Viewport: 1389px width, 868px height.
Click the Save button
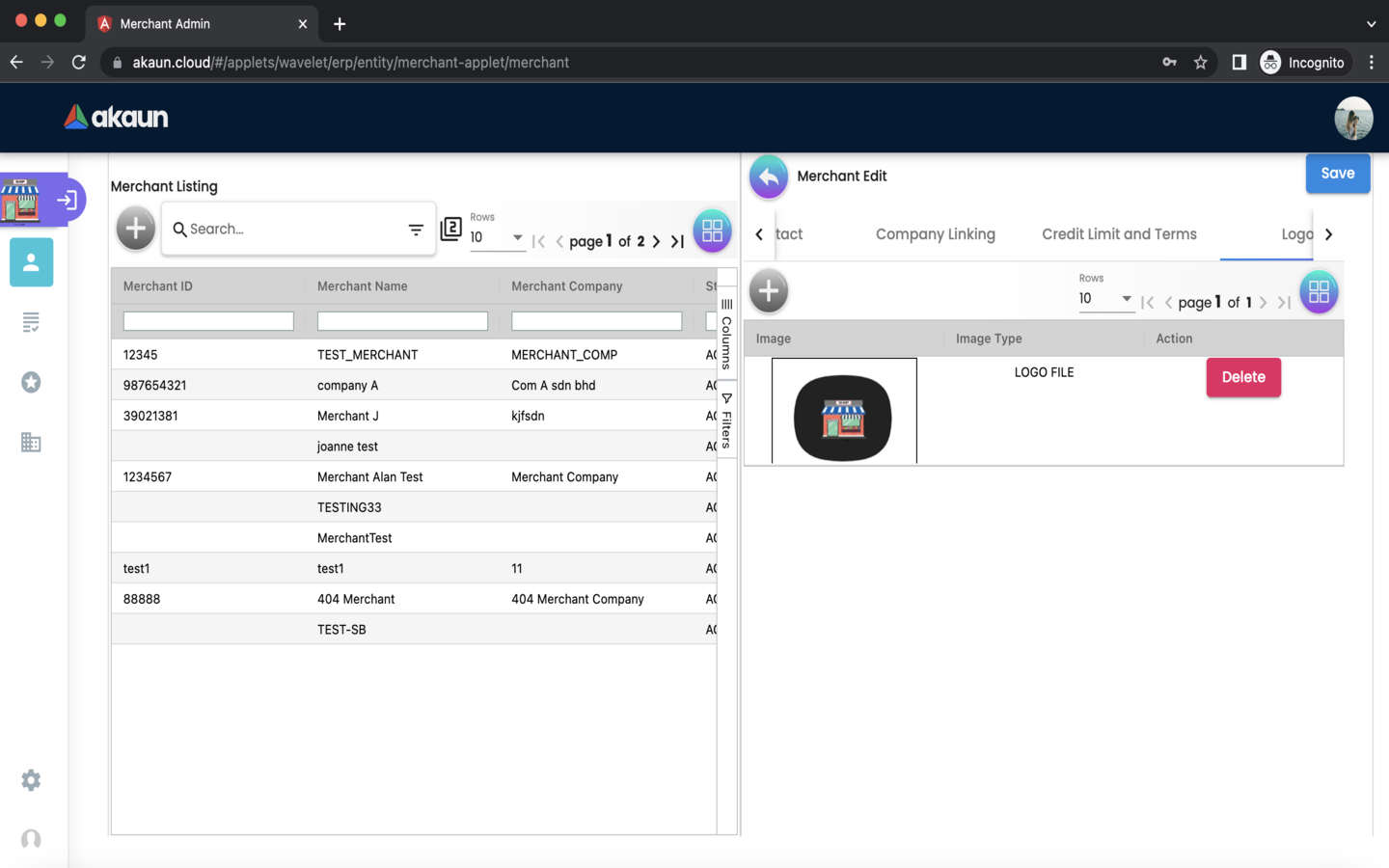[1337, 174]
